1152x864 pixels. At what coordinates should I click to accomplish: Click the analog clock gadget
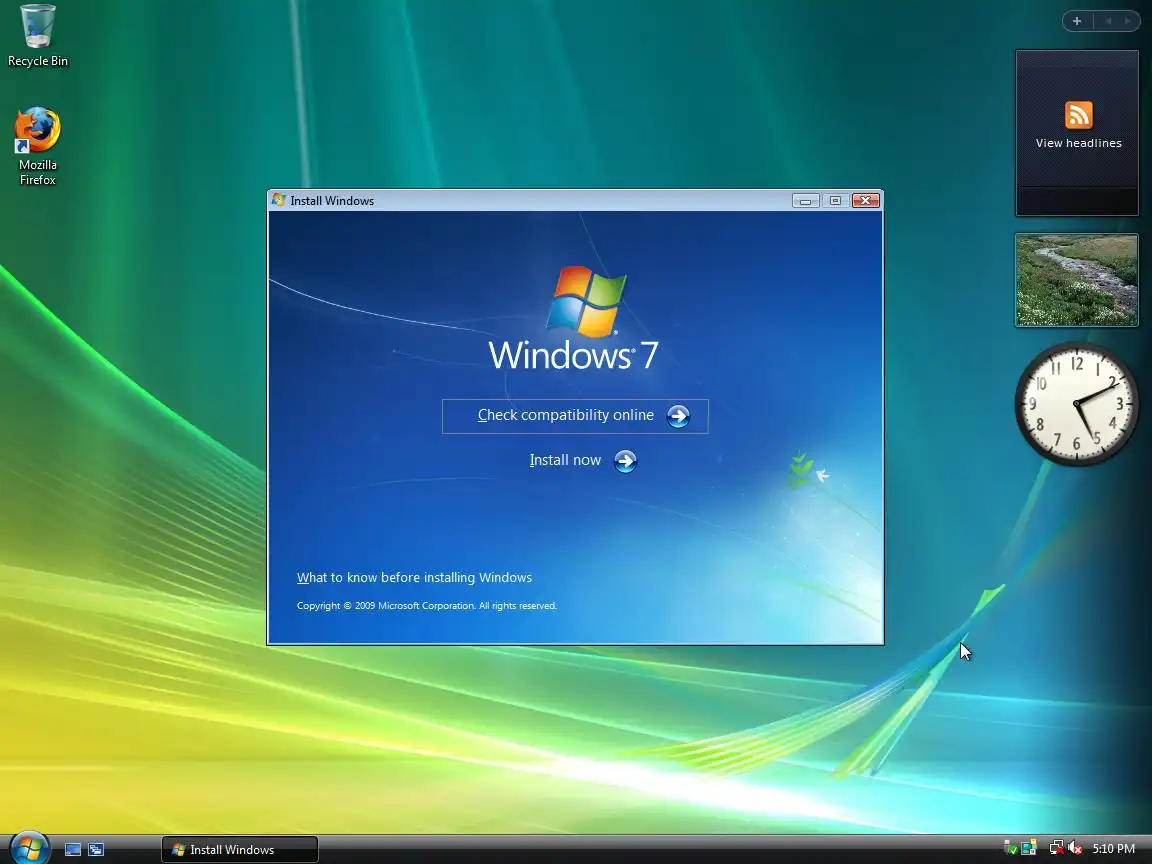[x=1076, y=403]
